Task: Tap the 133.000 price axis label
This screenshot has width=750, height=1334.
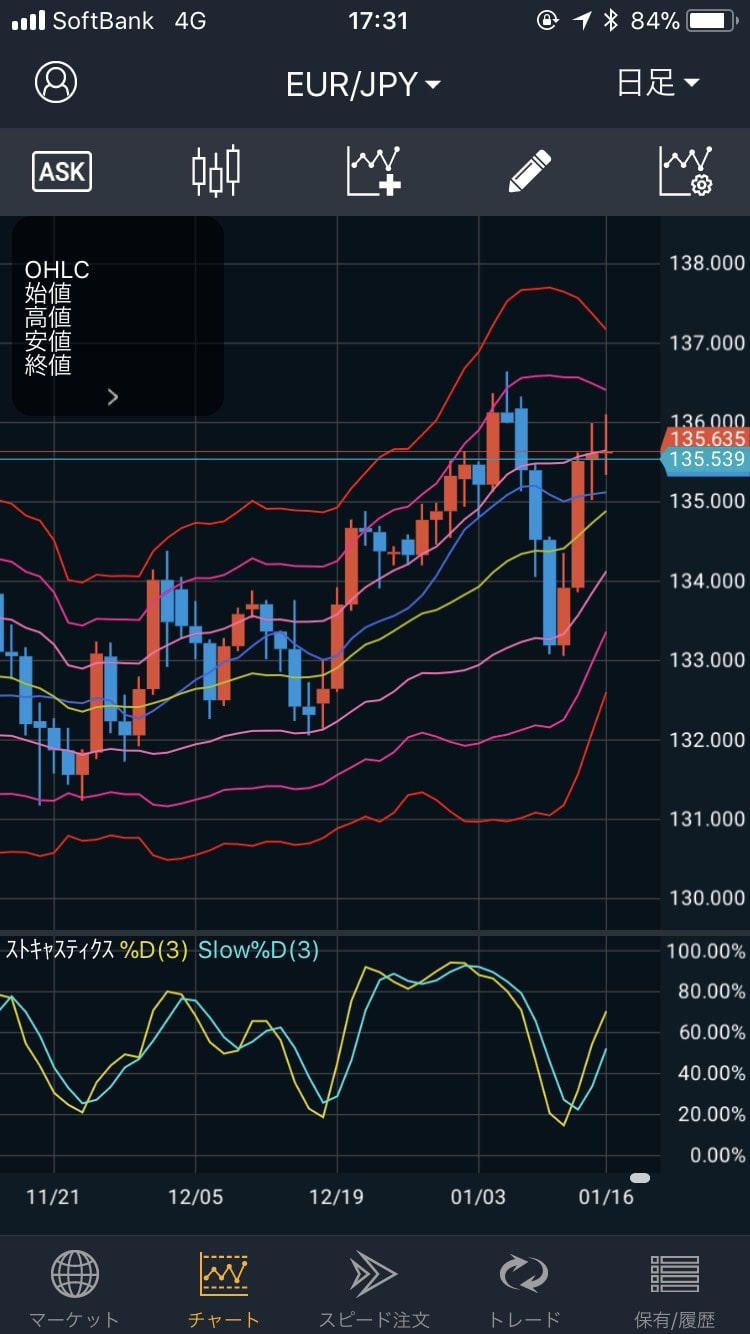Action: (x=707, y=660)
